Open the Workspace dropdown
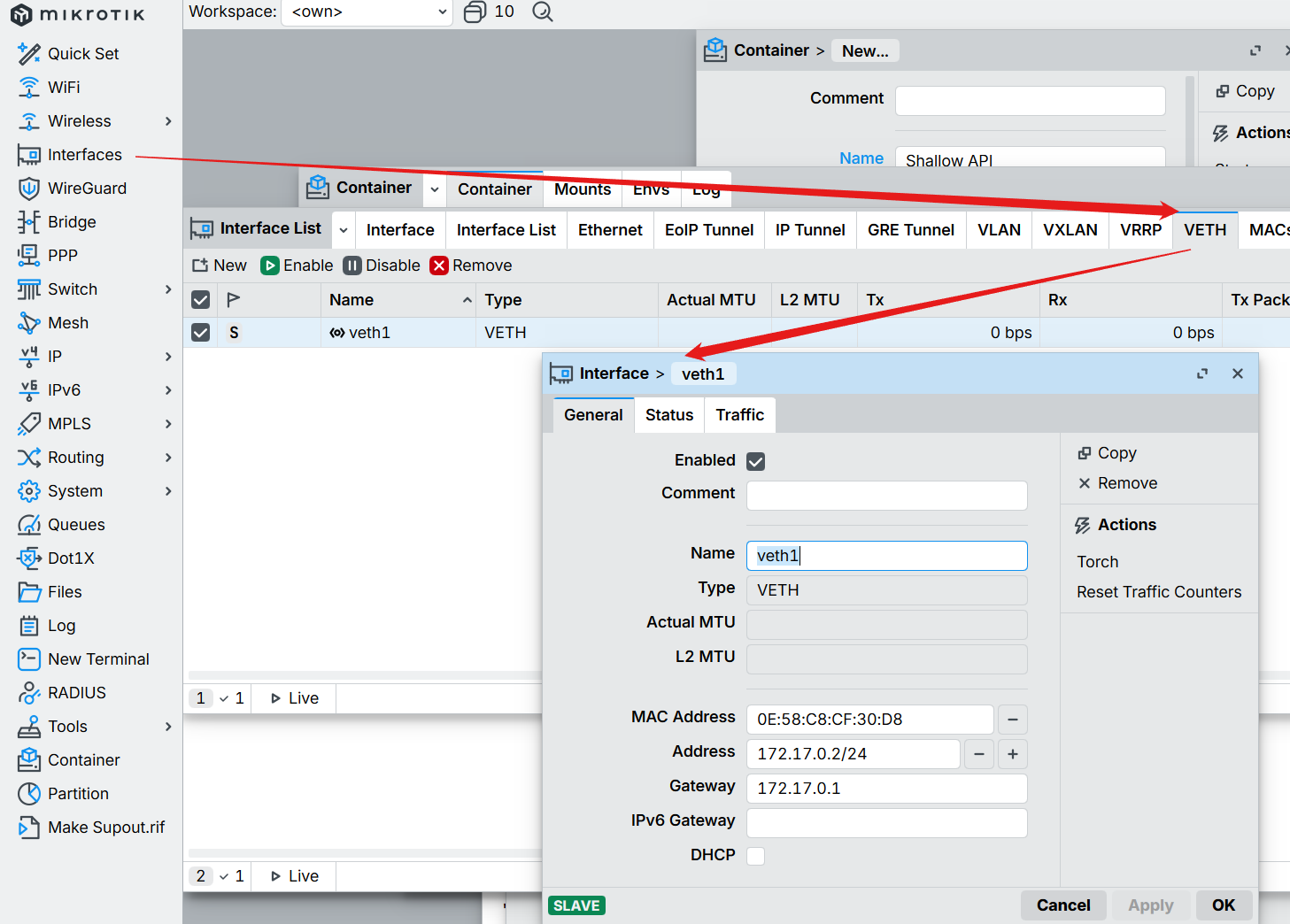This screenshot has height=924, width=1290. [x=367, y=12]
